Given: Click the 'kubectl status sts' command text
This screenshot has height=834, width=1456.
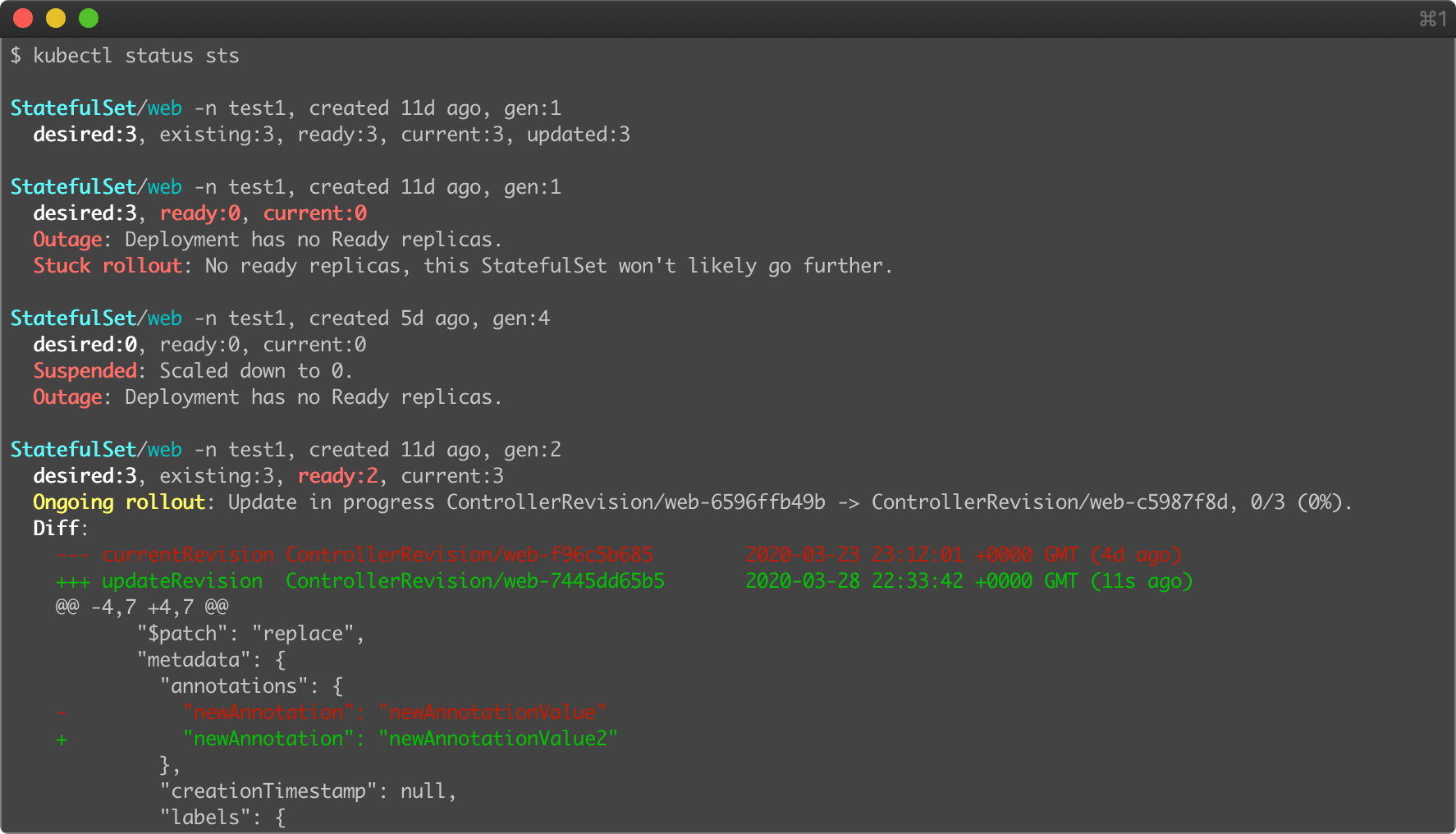Looking at the screenshot, I should point(136,56).
